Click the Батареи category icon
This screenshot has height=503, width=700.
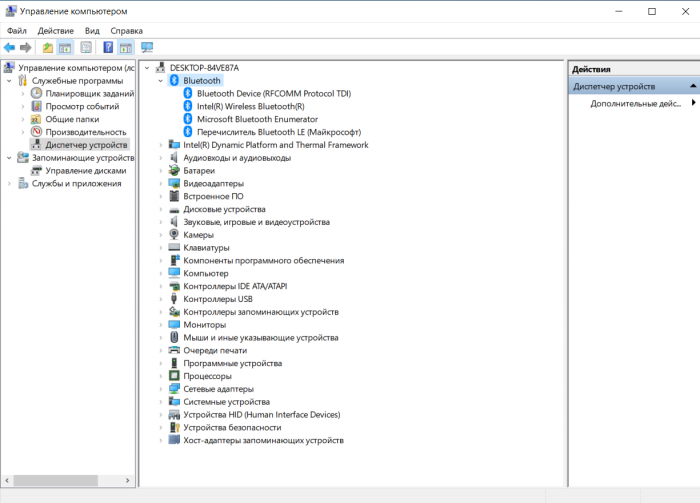pos(174,171)
